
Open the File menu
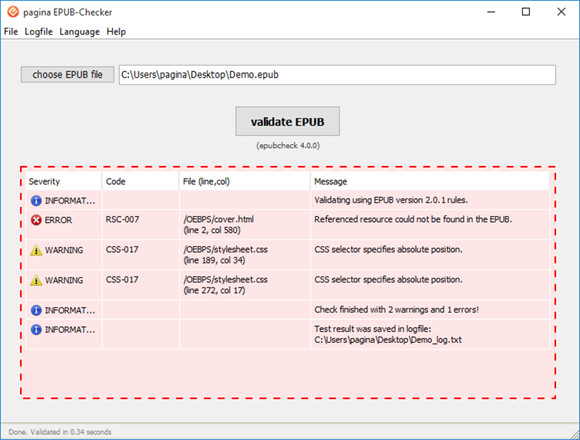pos(11,32)
